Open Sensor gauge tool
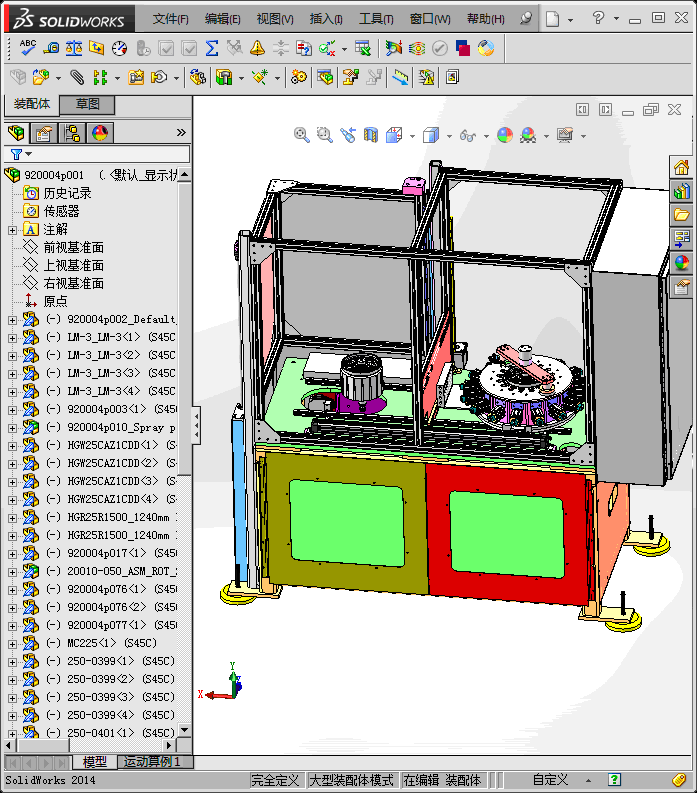 (120, 48)
